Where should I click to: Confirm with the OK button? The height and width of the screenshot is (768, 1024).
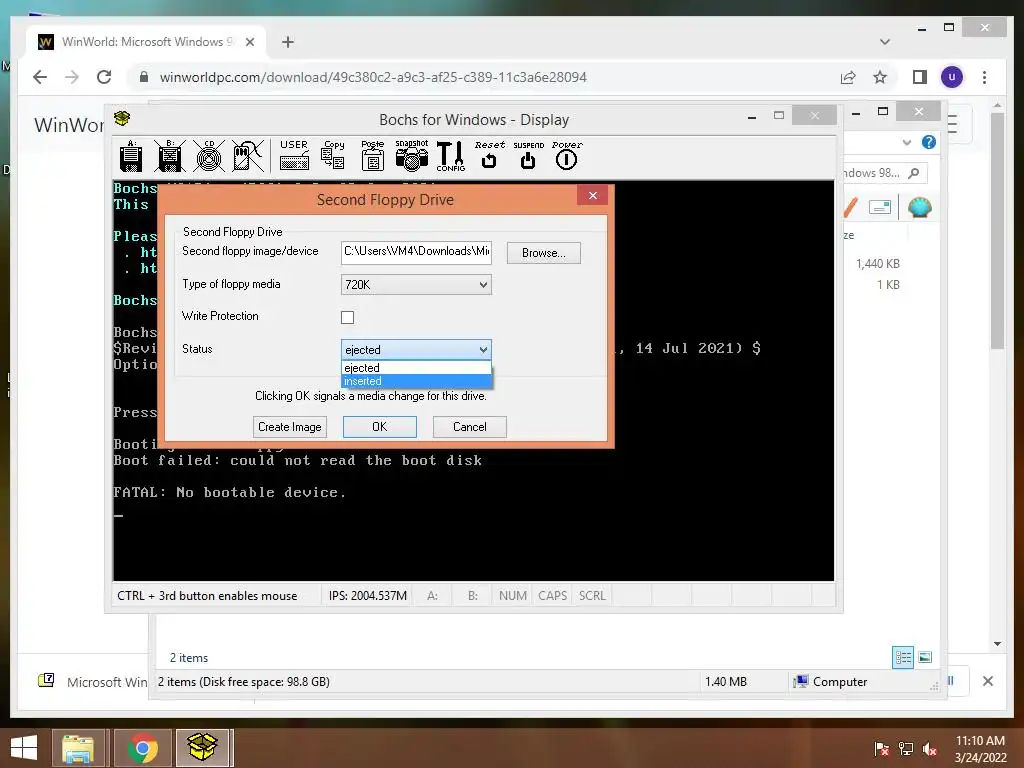point(379,427)
